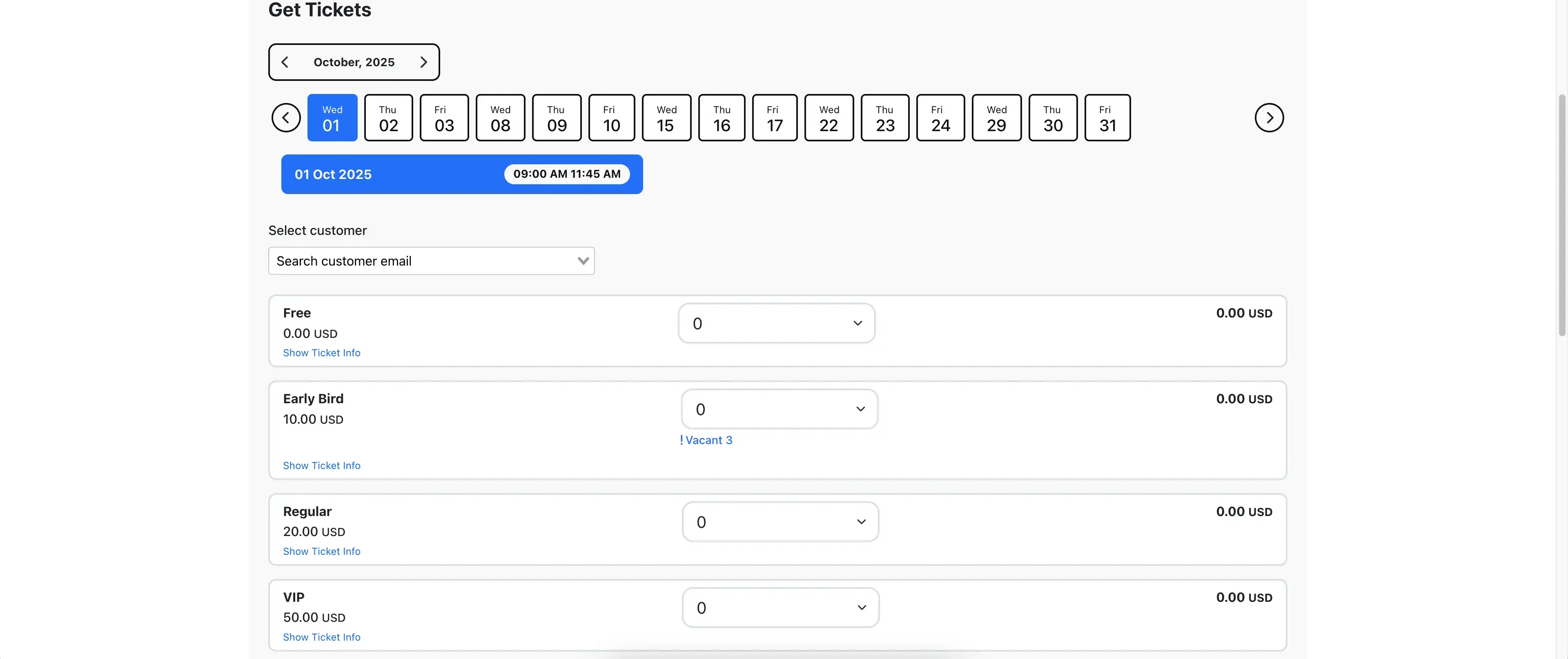This screenshot has height=659, width=1568.
Task: Show Ticket Info for the Regular ticket
Action: point(322,551)
